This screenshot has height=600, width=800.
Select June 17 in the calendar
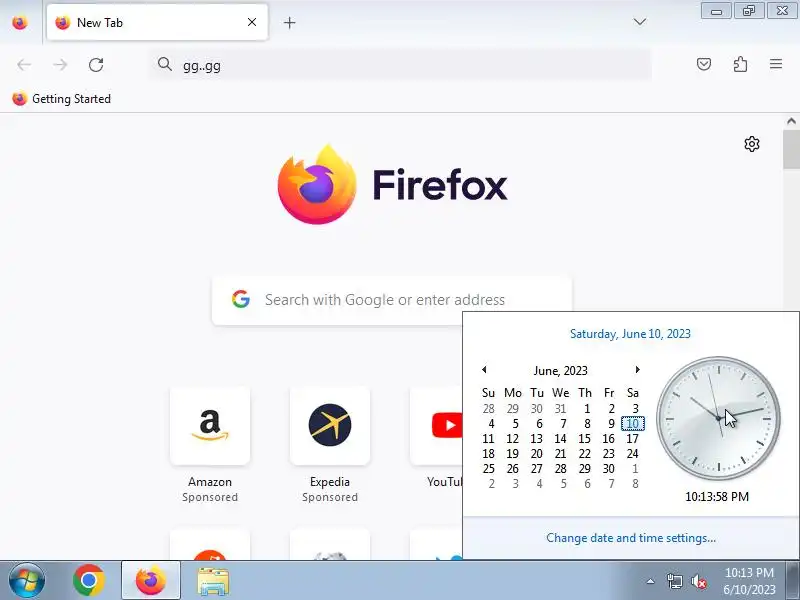[x=632, y=439]
